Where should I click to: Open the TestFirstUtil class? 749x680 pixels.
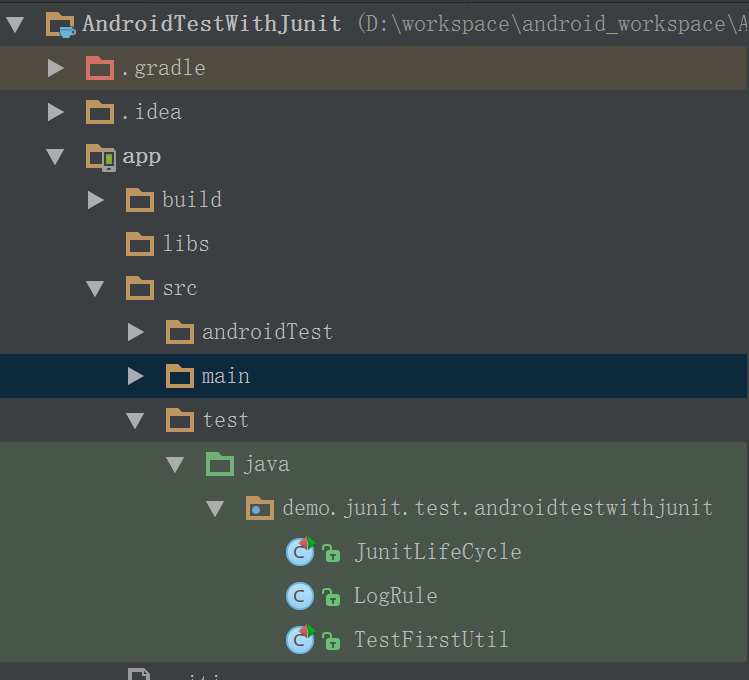431,640
